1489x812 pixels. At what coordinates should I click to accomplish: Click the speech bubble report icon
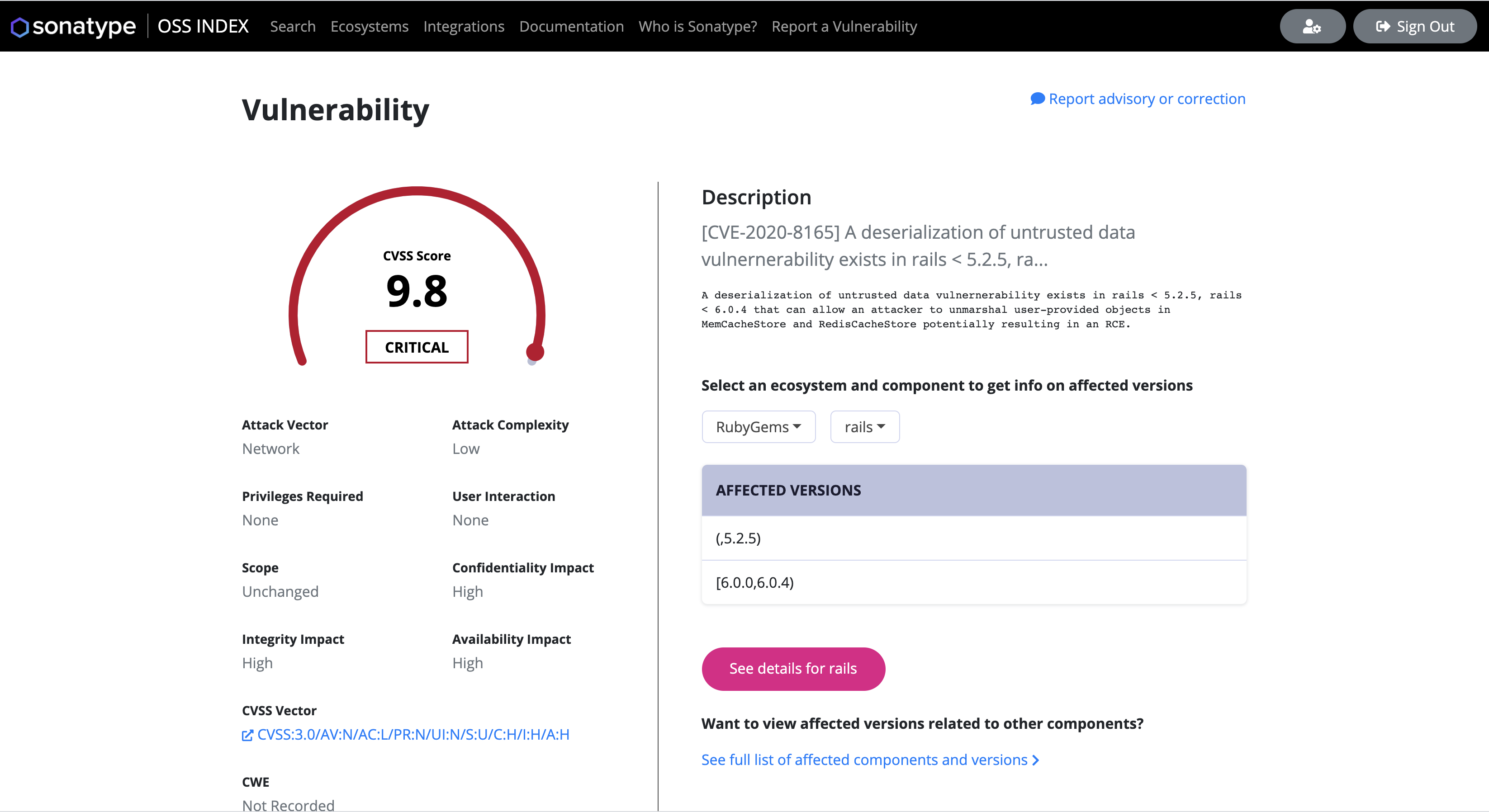1037,99
